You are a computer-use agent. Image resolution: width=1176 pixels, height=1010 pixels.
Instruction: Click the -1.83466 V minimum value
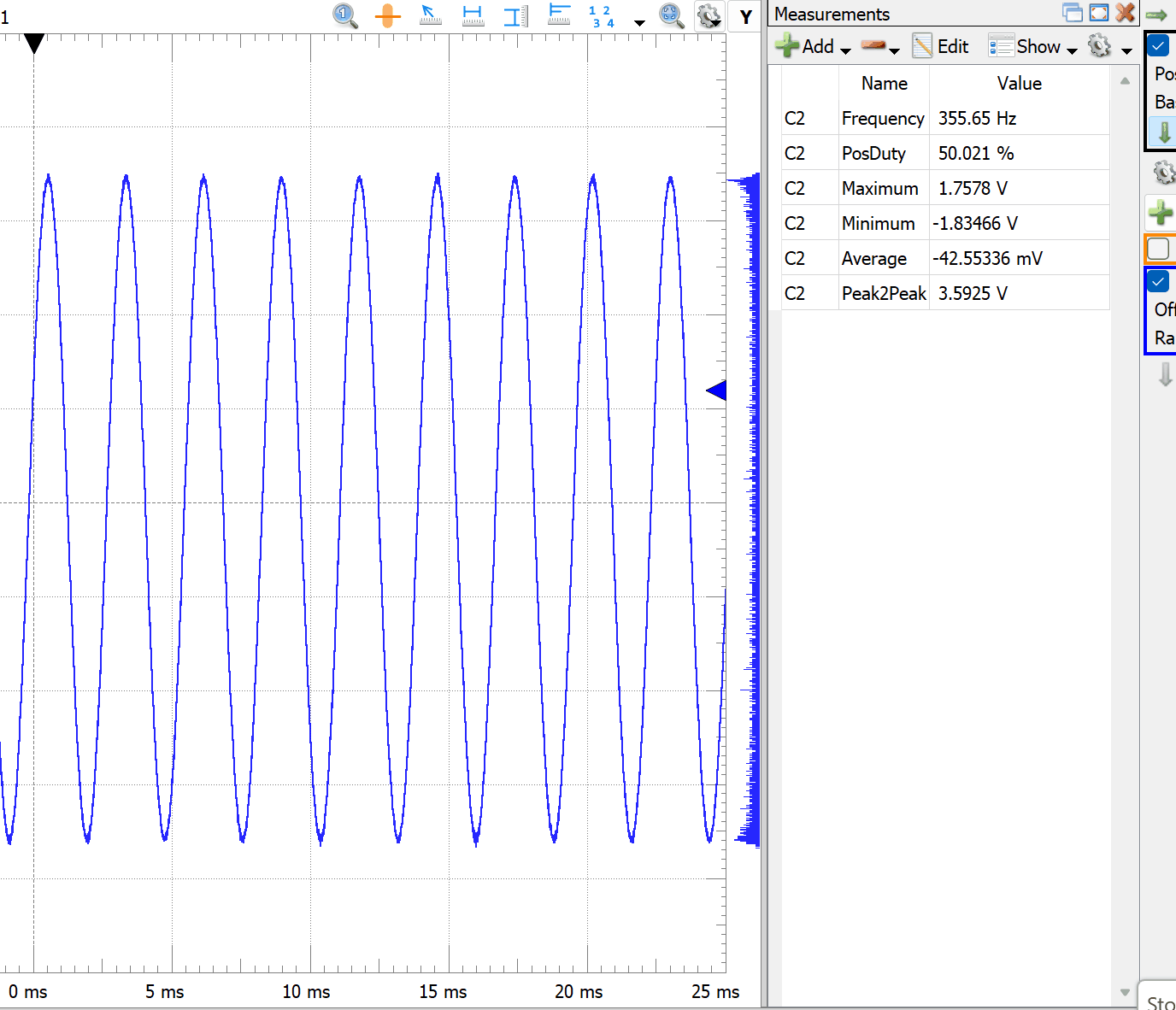point(975,223)
